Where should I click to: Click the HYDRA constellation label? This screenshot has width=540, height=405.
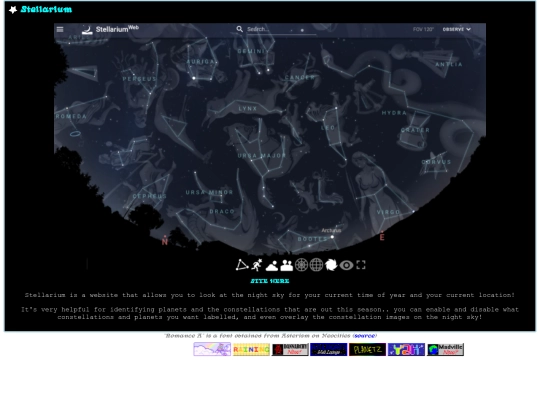(394, 113)
